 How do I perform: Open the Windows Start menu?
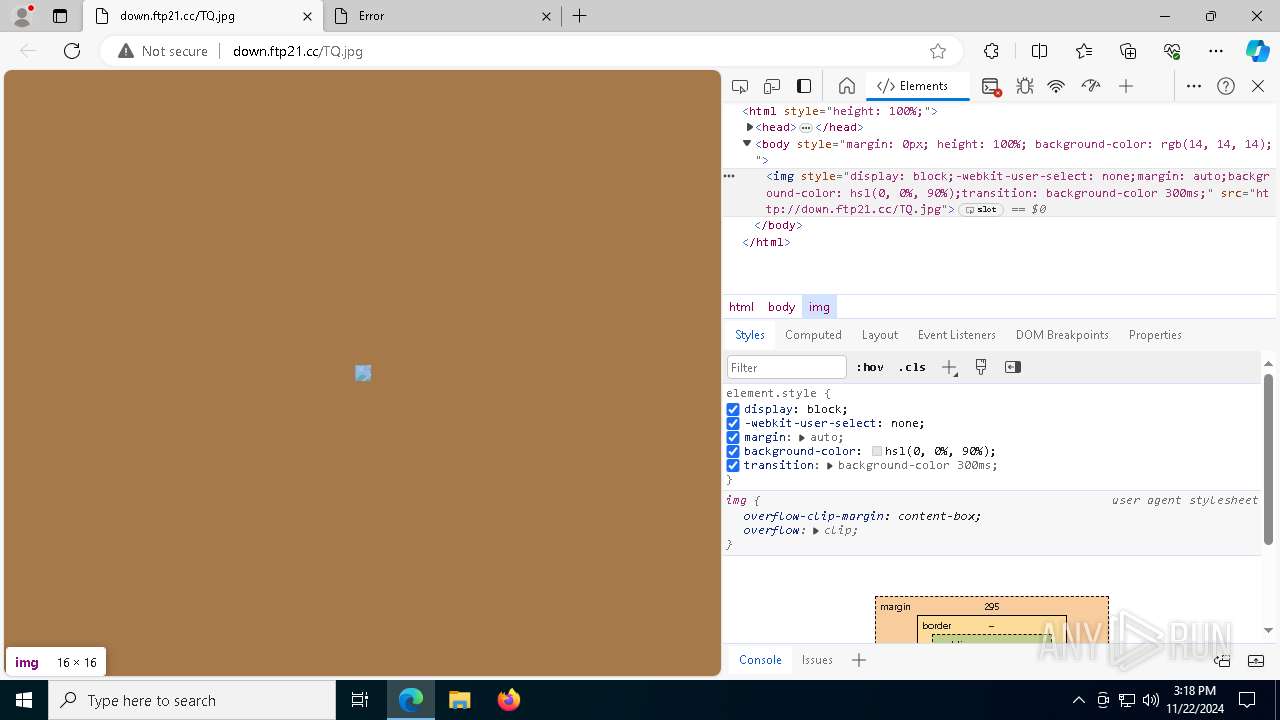coord(24,700)
